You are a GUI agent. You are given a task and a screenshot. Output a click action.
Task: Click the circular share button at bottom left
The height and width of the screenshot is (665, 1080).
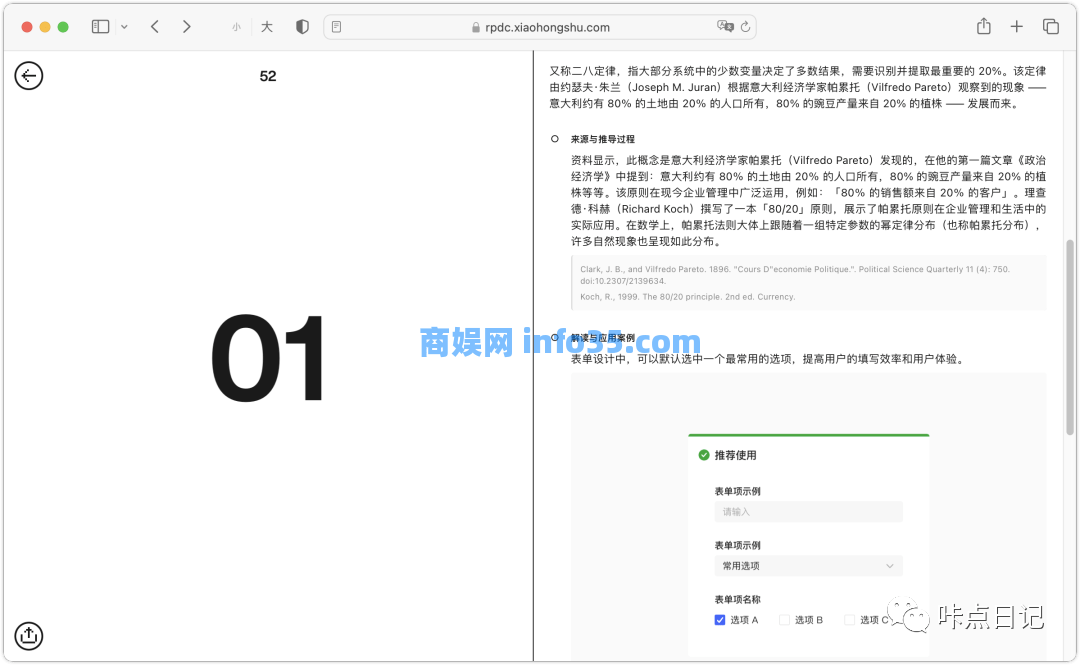tap(29, 635)
